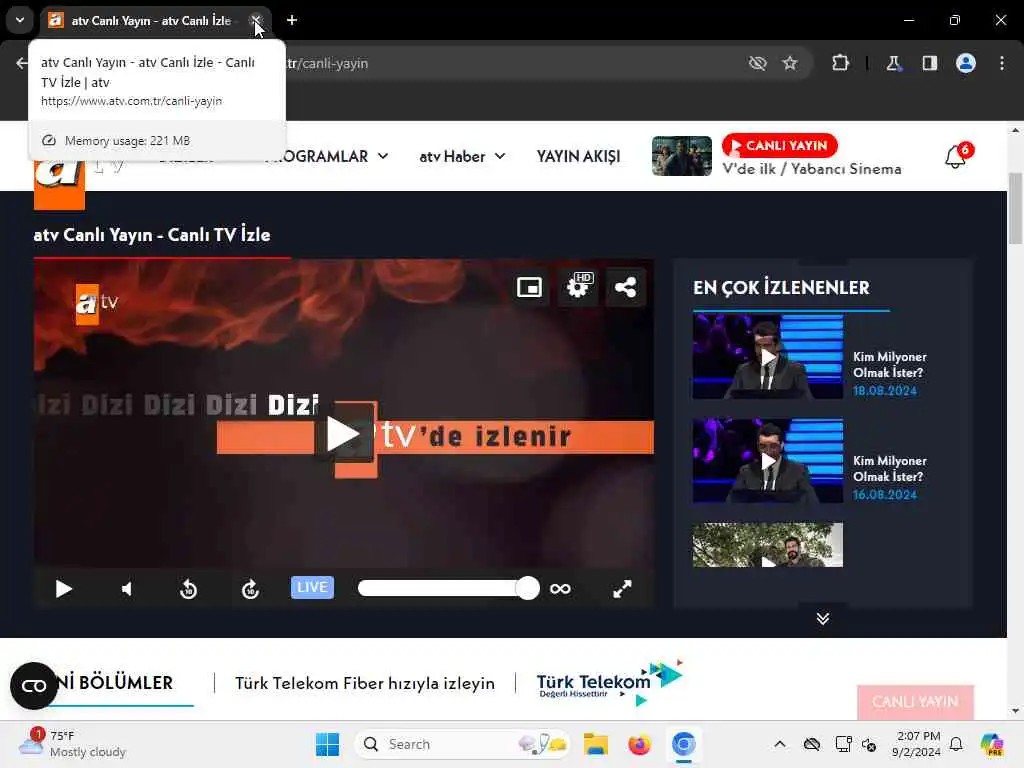This screenshot has width=1024, height=768.
Task: Open YAYIN AKIŞI menu item
Action: coord(578,156)
